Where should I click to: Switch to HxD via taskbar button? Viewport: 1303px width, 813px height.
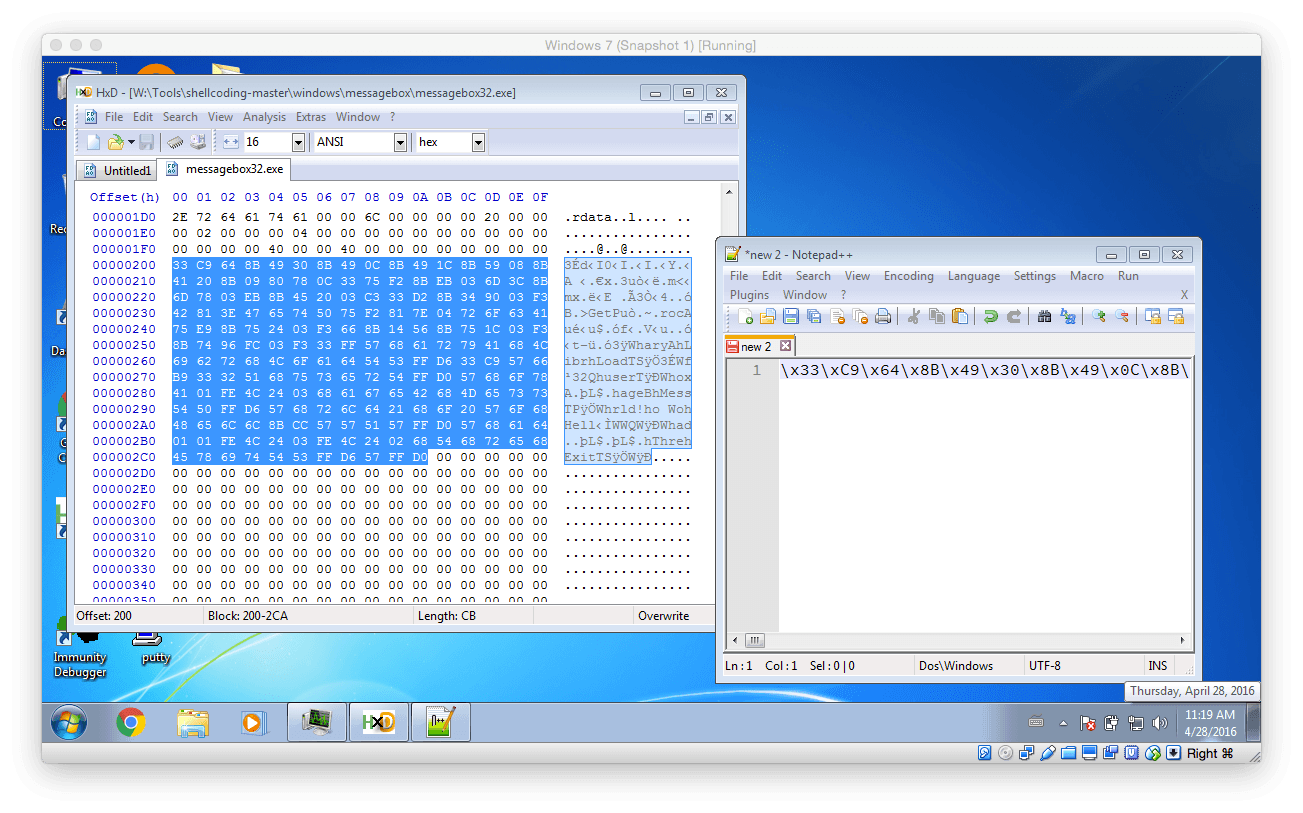coord(379,722)
